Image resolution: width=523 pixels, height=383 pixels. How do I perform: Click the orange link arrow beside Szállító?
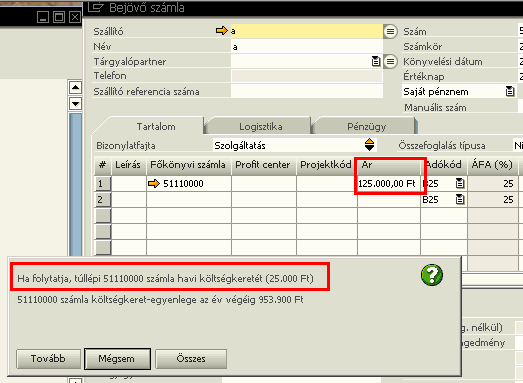coord(221,31)
